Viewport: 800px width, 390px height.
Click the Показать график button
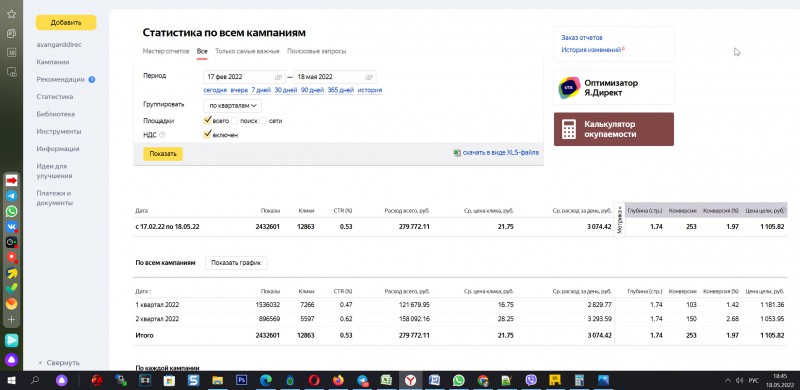point(236,263)
